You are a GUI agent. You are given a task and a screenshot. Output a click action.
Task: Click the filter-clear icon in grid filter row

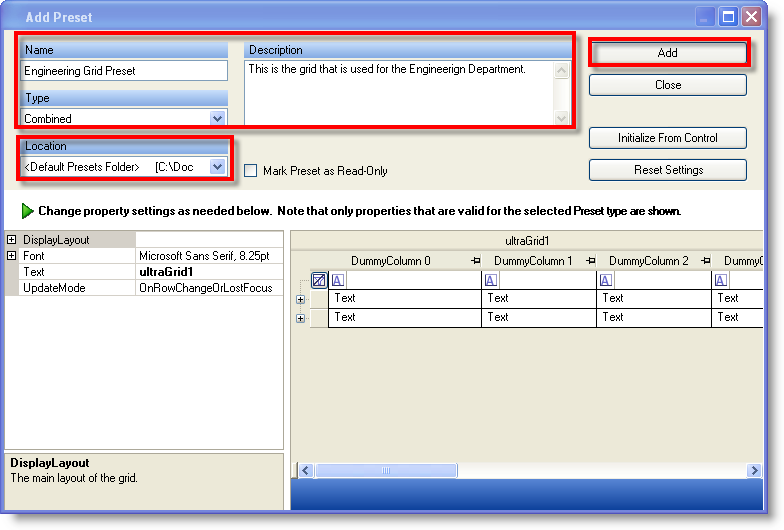click(319, 280)
